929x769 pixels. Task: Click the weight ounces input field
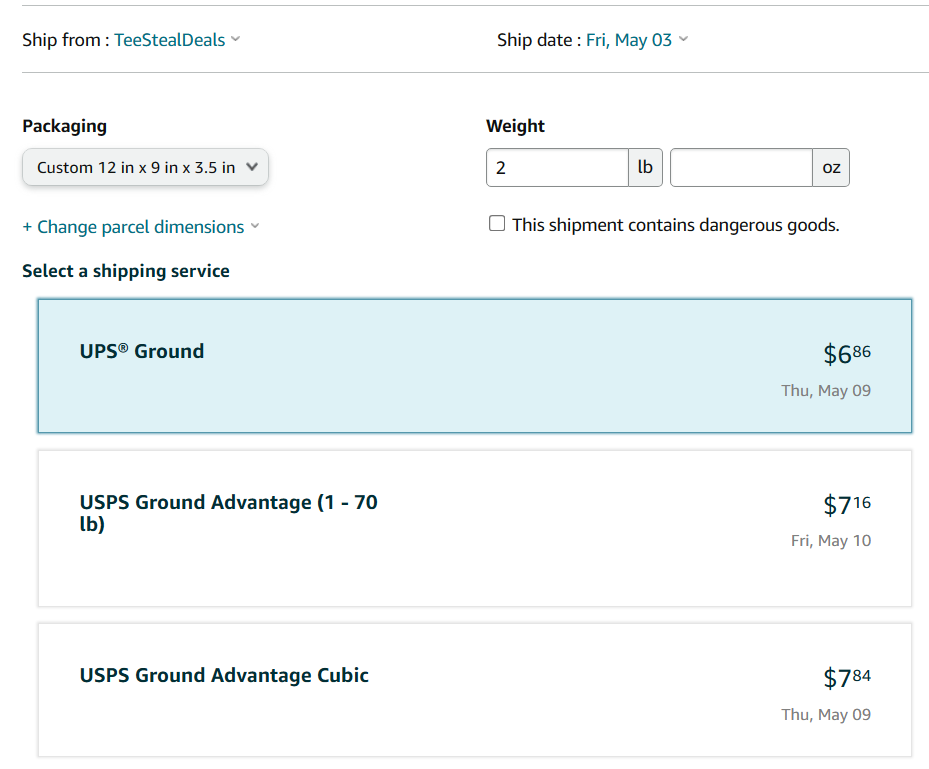pos(741,168)
